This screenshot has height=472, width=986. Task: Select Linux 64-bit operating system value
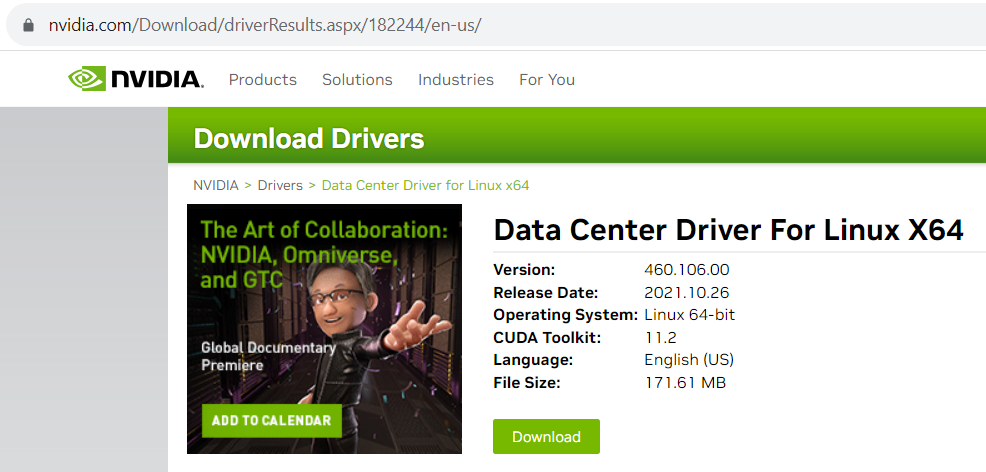(x=690, y=315)
